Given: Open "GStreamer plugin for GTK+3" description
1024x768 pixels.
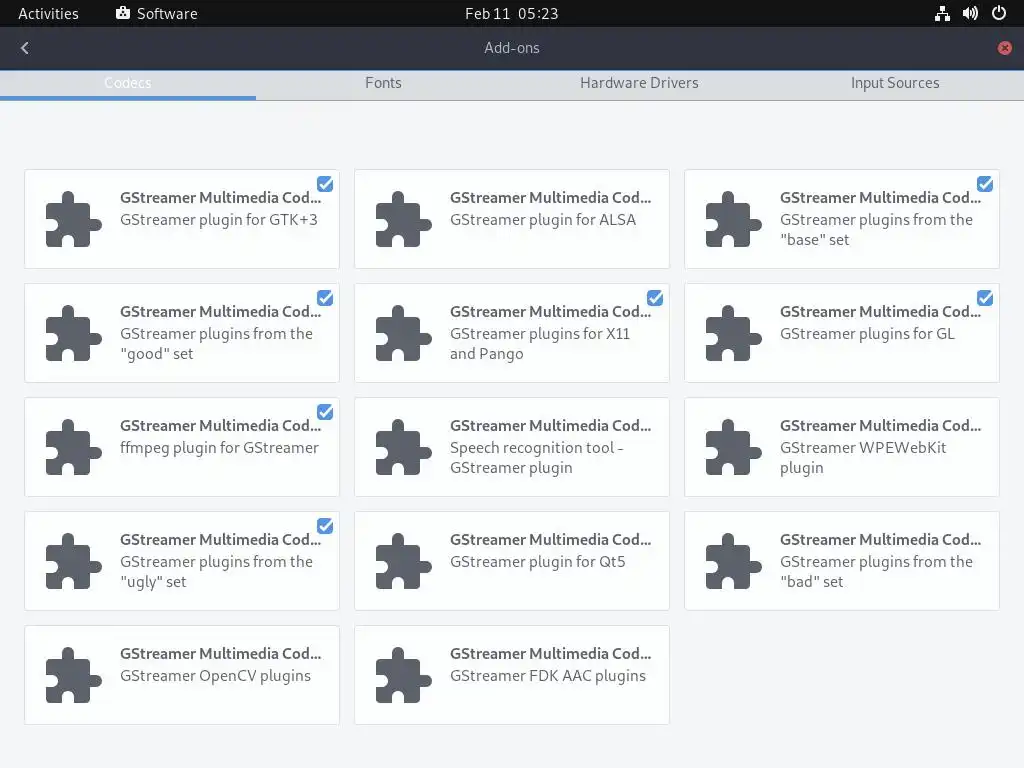Looking at the screenshot, I should pos(219,220).
